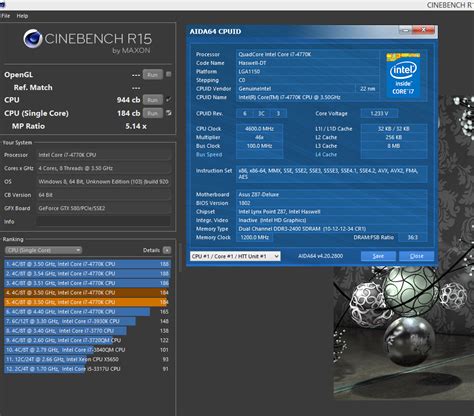The width and height of the screenshot is (474, 416).
Task: Select ranking entry 2 at 3.54 GHz
Action: click(x=87, y=274)
